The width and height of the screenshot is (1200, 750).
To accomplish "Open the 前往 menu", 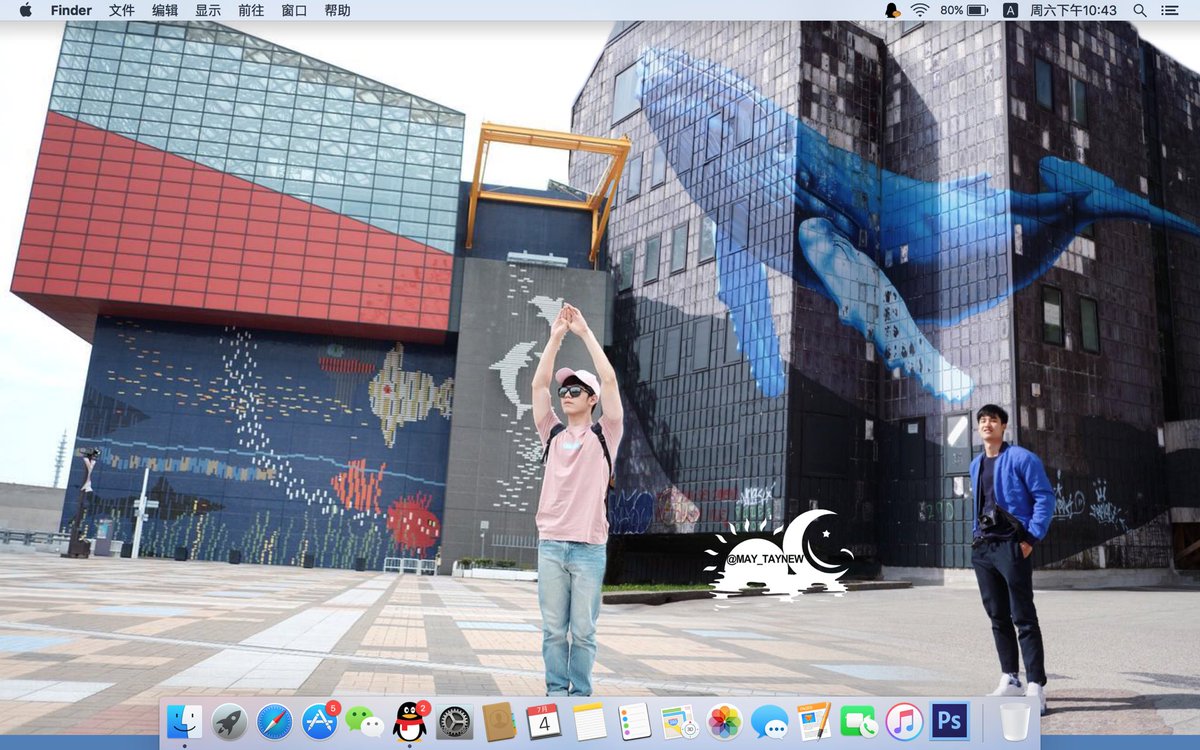I will pyautogui.click(x=251, y=10).
